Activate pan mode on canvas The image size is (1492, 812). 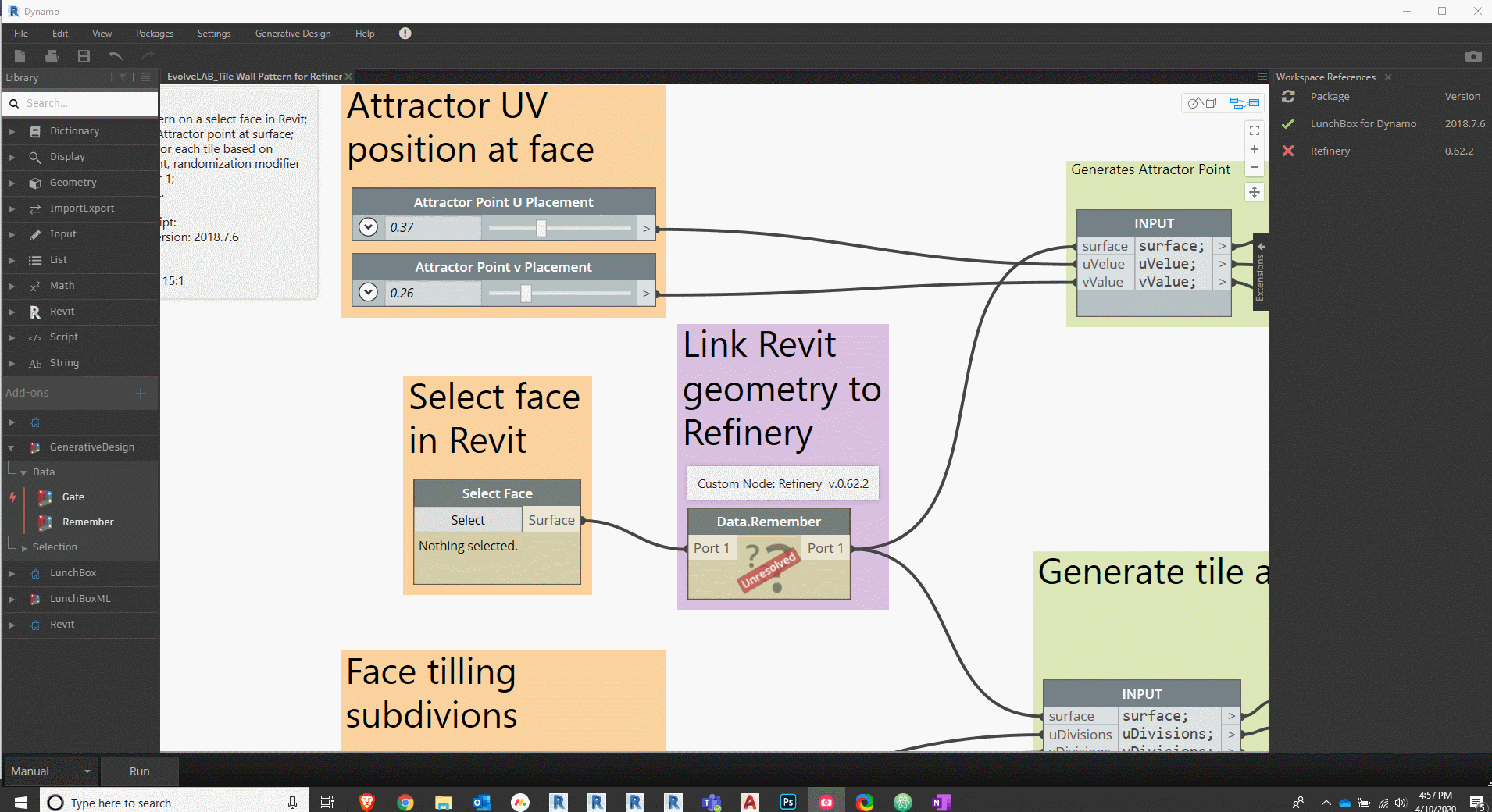click(1255, 192)
